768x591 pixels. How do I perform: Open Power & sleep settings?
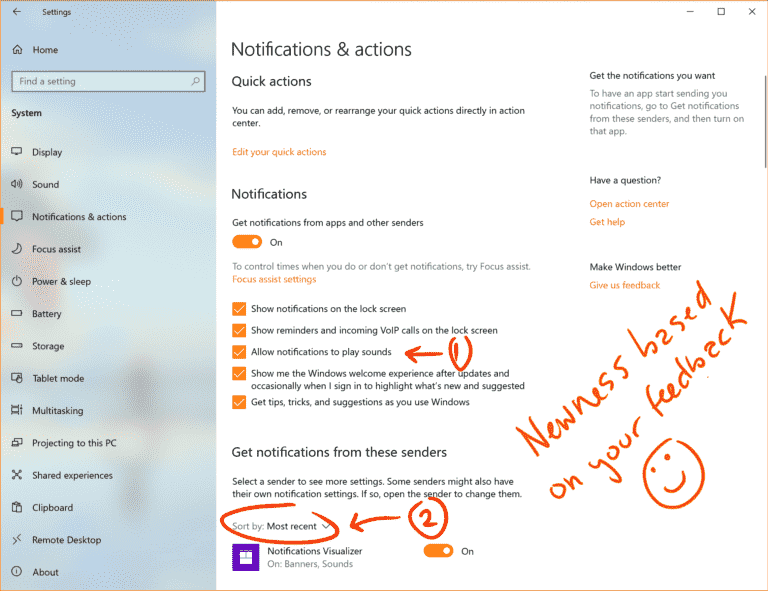pyautogui.click(x=61, y=281)
